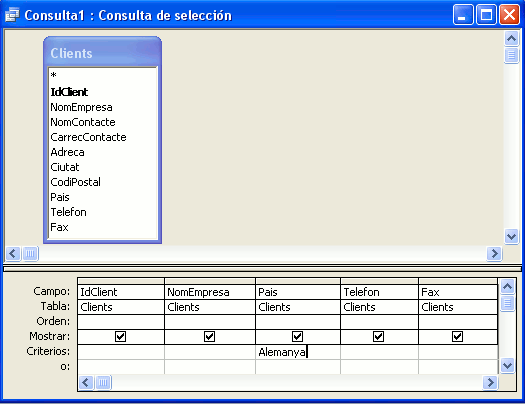Uncheck Mostrar for the IdClient column

[120, 336]
